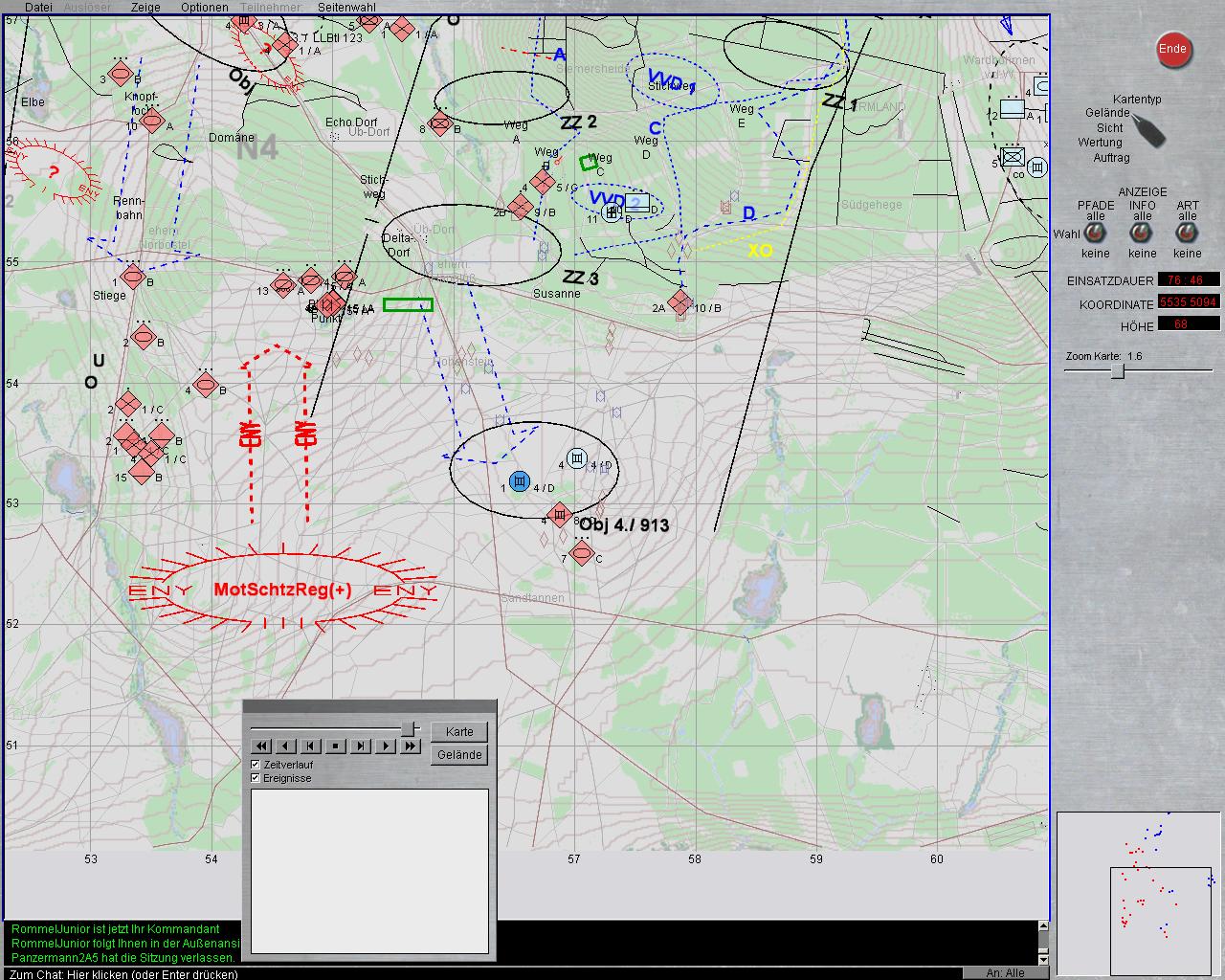Click the Gelände button in replay panel
1225x980 pixels.
[x=459, y=755]
